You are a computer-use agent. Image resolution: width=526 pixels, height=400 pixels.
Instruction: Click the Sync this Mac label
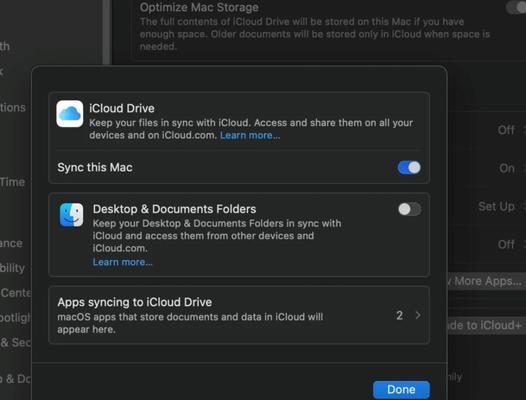pos(95,167)
